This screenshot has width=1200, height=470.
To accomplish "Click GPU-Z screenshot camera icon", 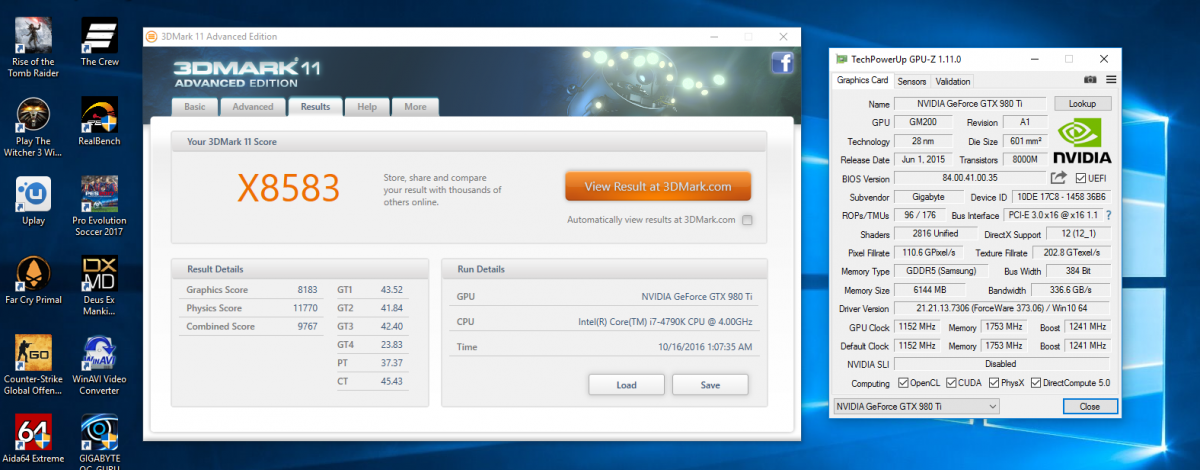I will point(1090,80).
